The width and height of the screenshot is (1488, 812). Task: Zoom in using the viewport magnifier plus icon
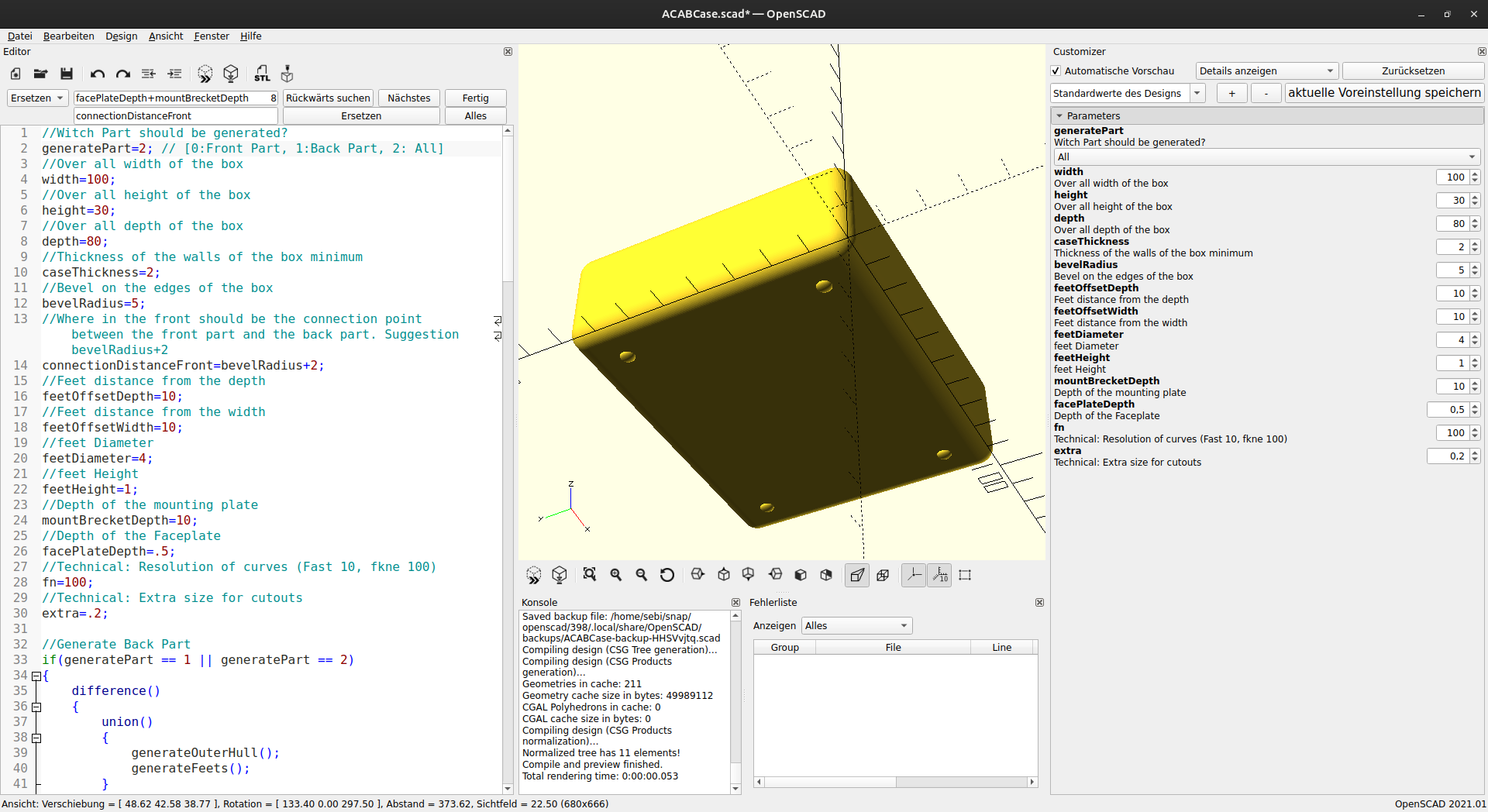pyautogui.click(x=616, y=575)
